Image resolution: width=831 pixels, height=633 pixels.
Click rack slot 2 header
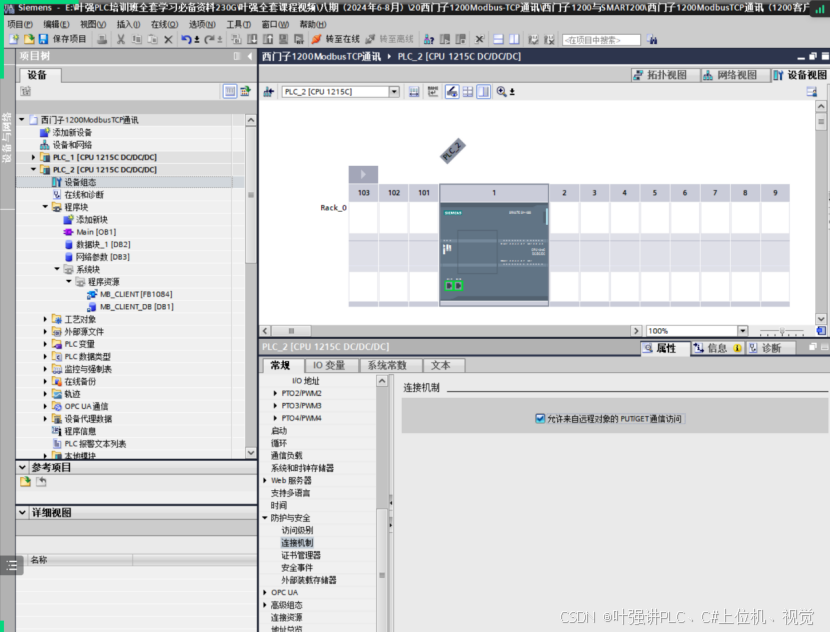point(564,193)
